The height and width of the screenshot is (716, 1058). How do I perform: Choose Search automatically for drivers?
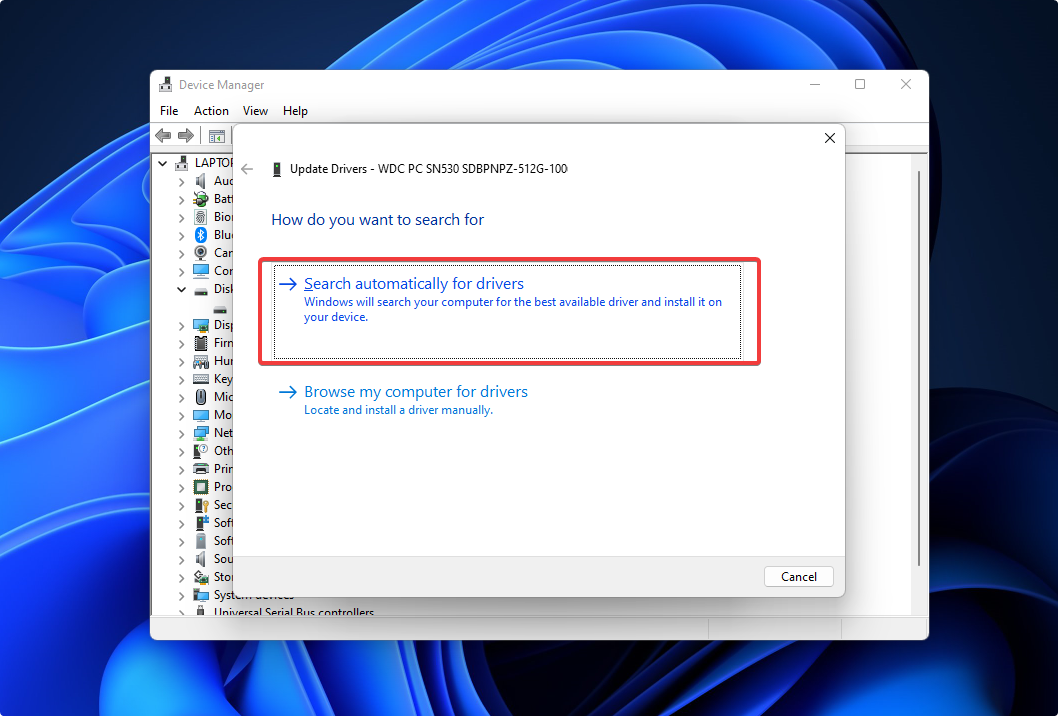(x=507, y=312)
